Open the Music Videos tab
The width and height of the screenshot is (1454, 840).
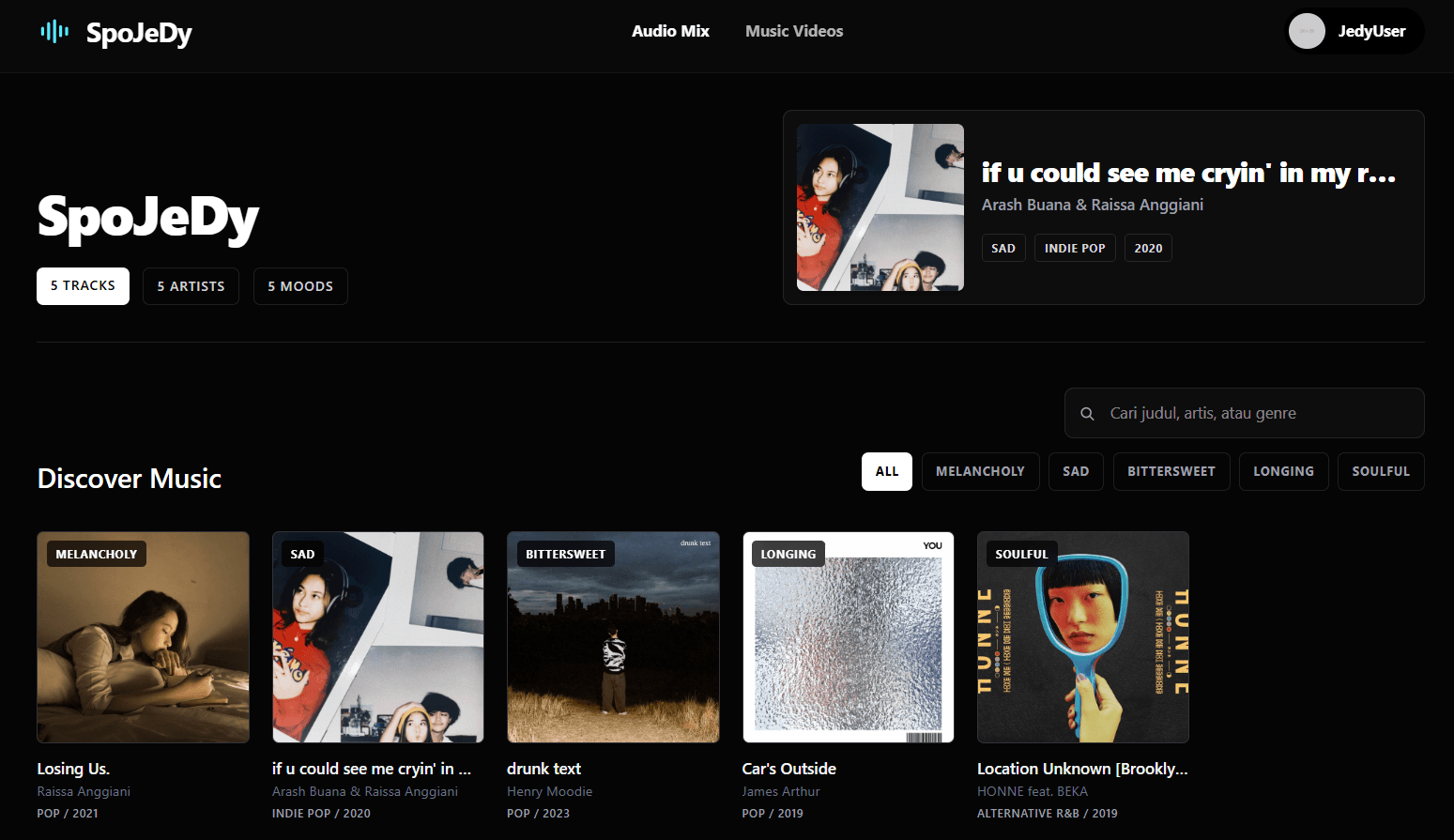tap(794, 31)
